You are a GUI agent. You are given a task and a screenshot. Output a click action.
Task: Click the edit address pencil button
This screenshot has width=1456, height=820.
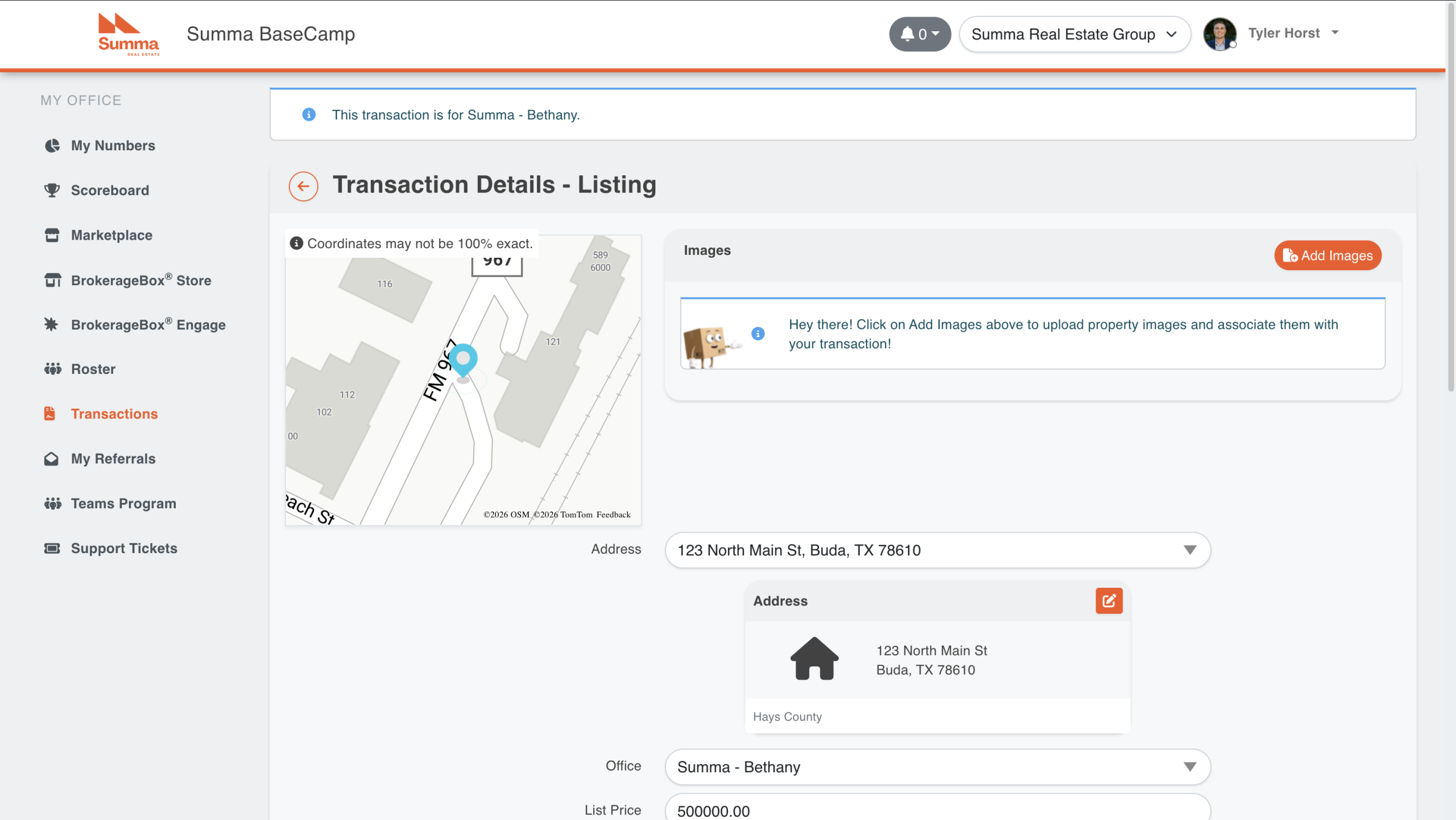pos(1109,601)
